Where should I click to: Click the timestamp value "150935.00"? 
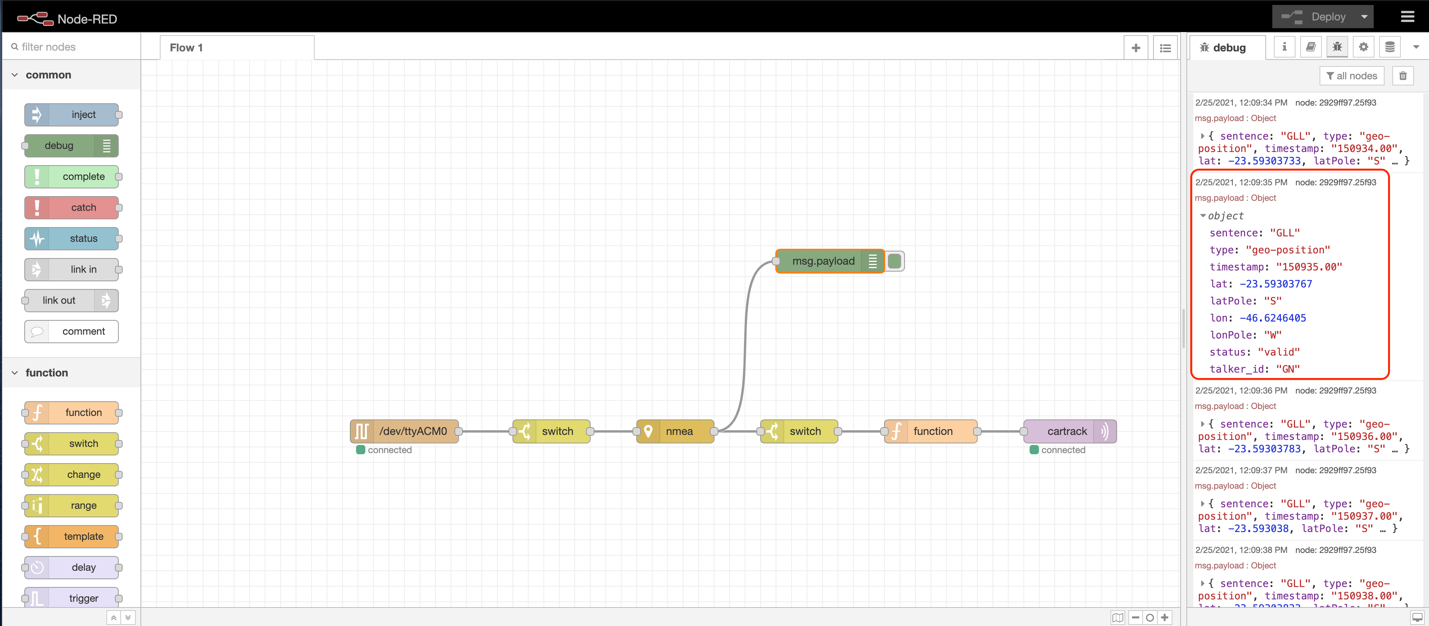1310,267
